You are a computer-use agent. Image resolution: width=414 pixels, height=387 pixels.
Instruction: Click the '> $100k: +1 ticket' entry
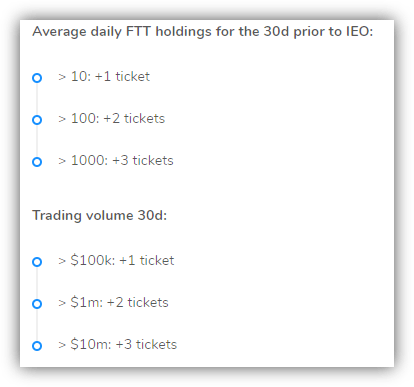pyautogui.click(x=116, y=260)
